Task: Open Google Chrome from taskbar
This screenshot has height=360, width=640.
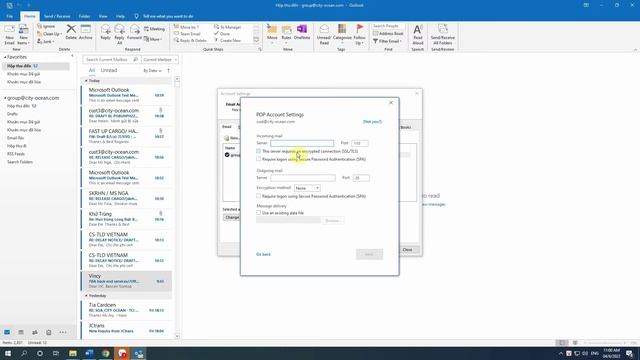Action: (106, 353)
